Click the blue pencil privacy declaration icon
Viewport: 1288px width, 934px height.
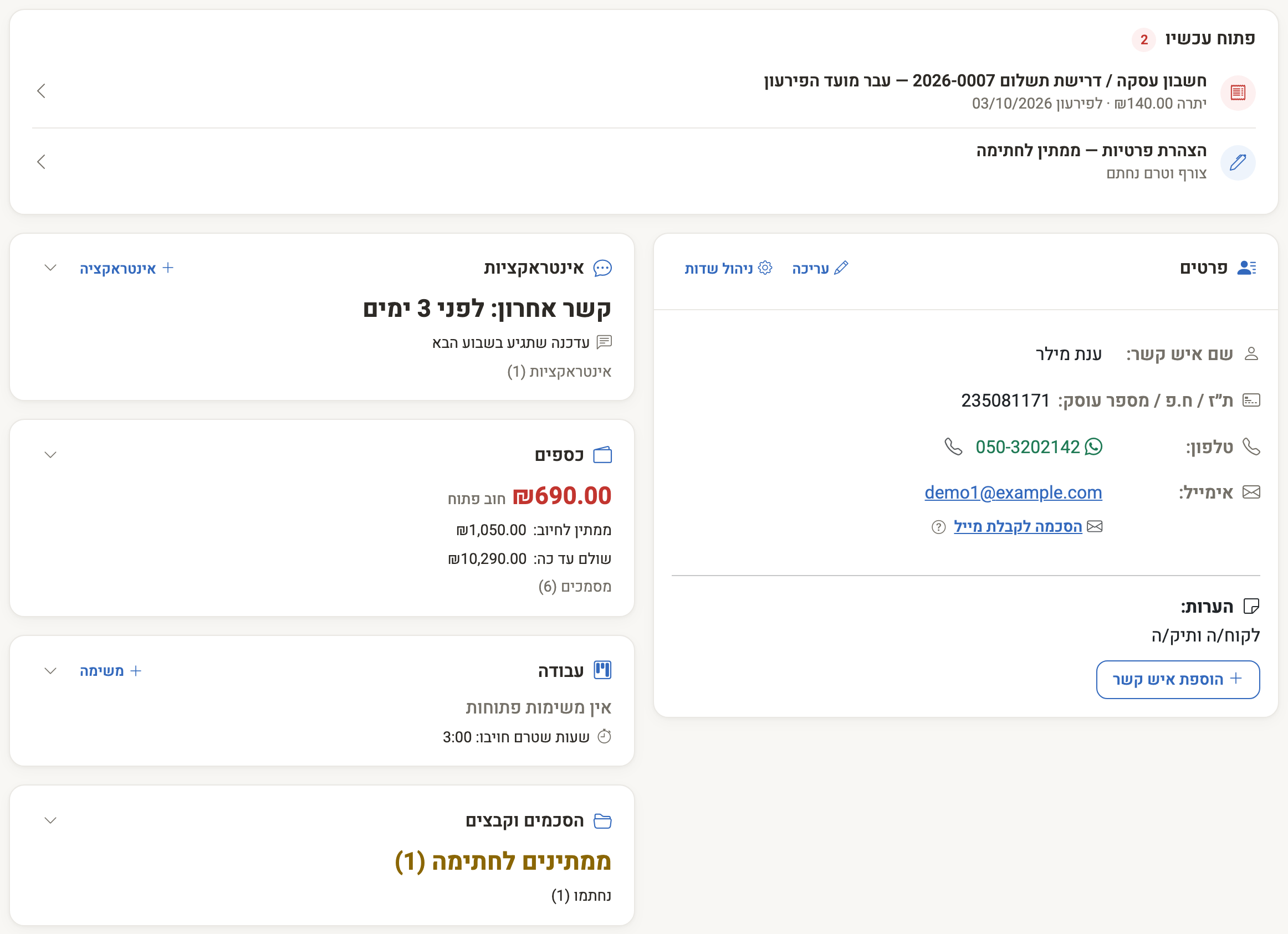1238,163
